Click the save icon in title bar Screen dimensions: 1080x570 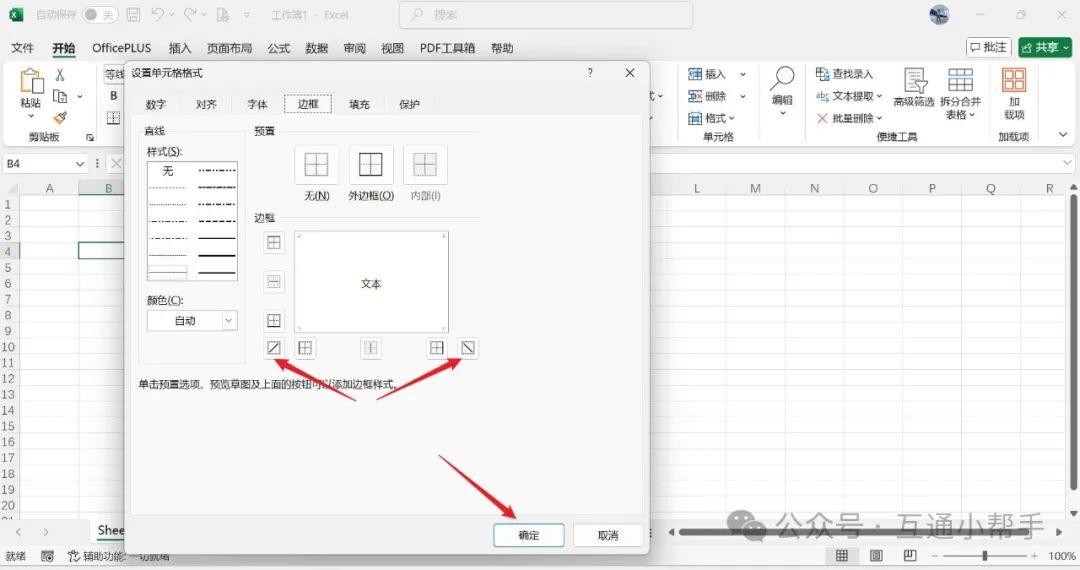pyautogui.click(x=134, y=14)
